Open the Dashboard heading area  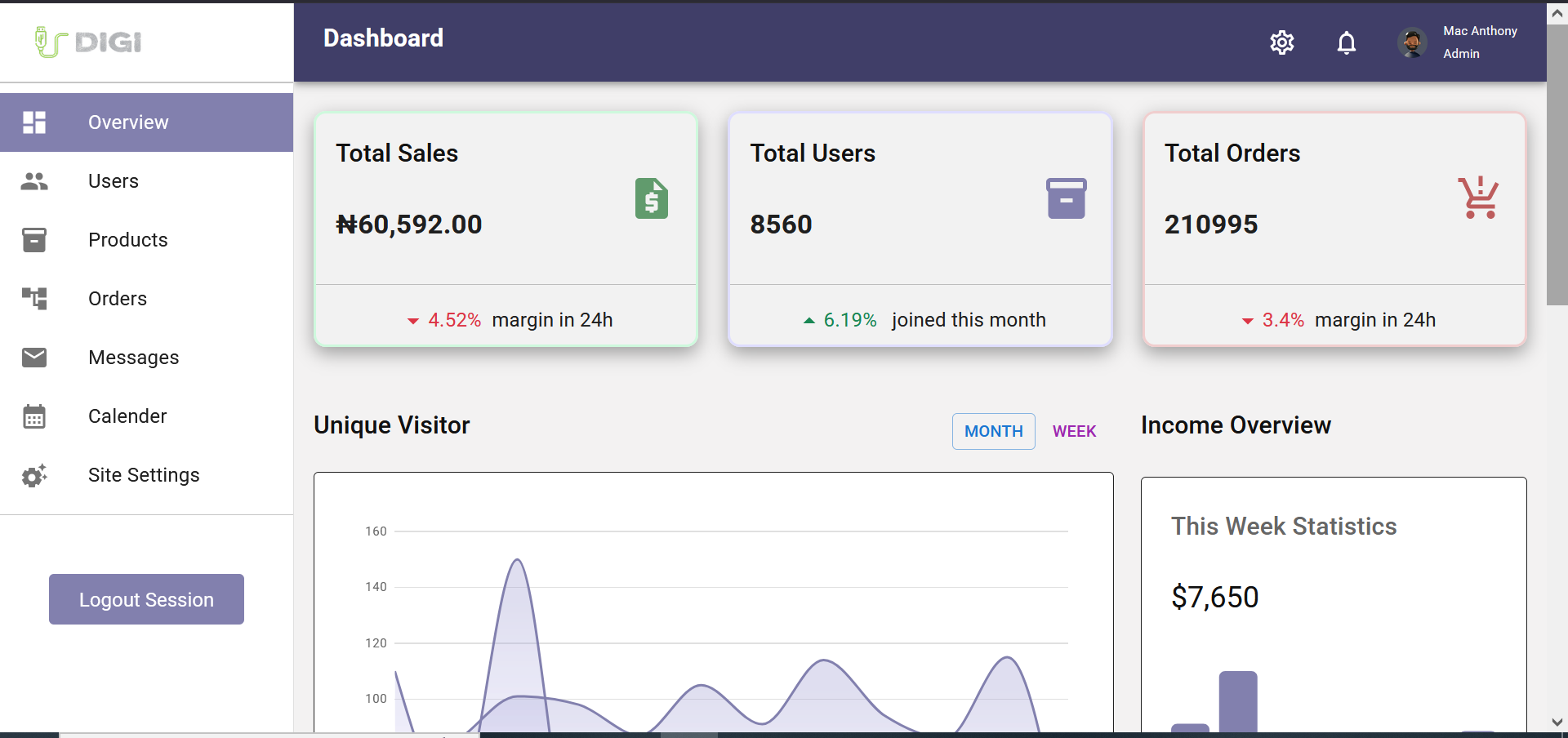pos(383,38)
